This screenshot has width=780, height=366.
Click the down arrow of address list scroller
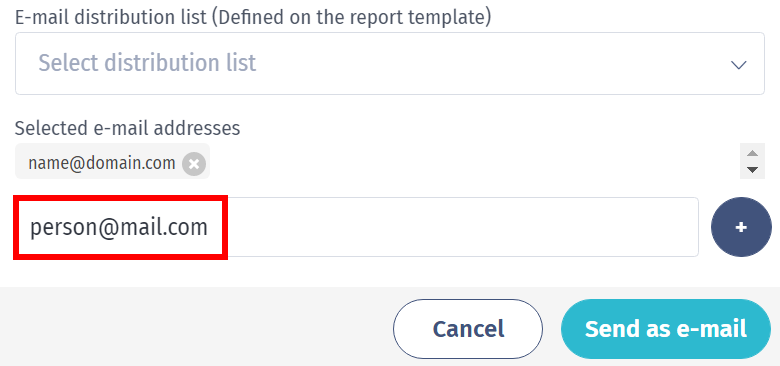753,170
